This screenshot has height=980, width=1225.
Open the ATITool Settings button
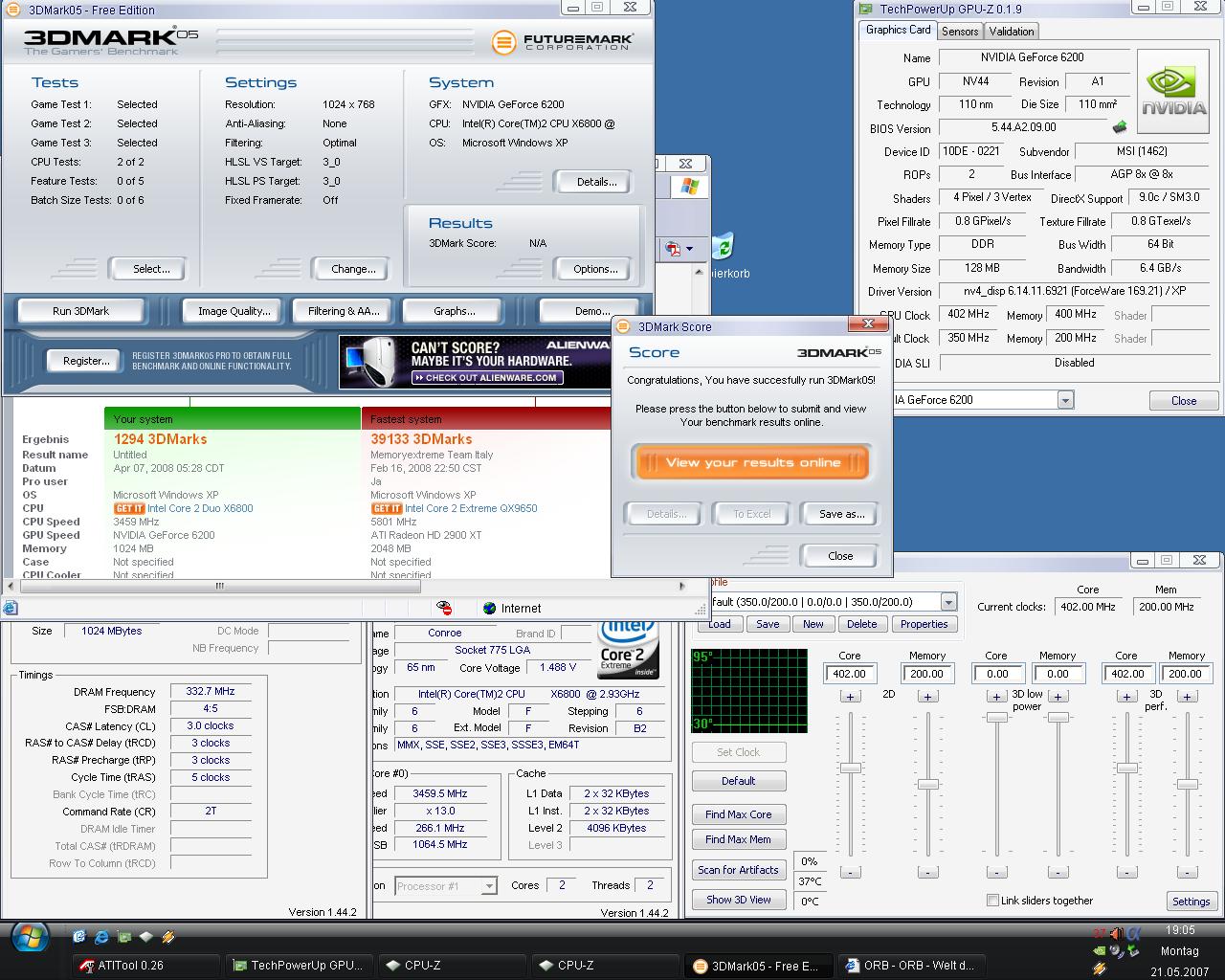(1192, 902)
